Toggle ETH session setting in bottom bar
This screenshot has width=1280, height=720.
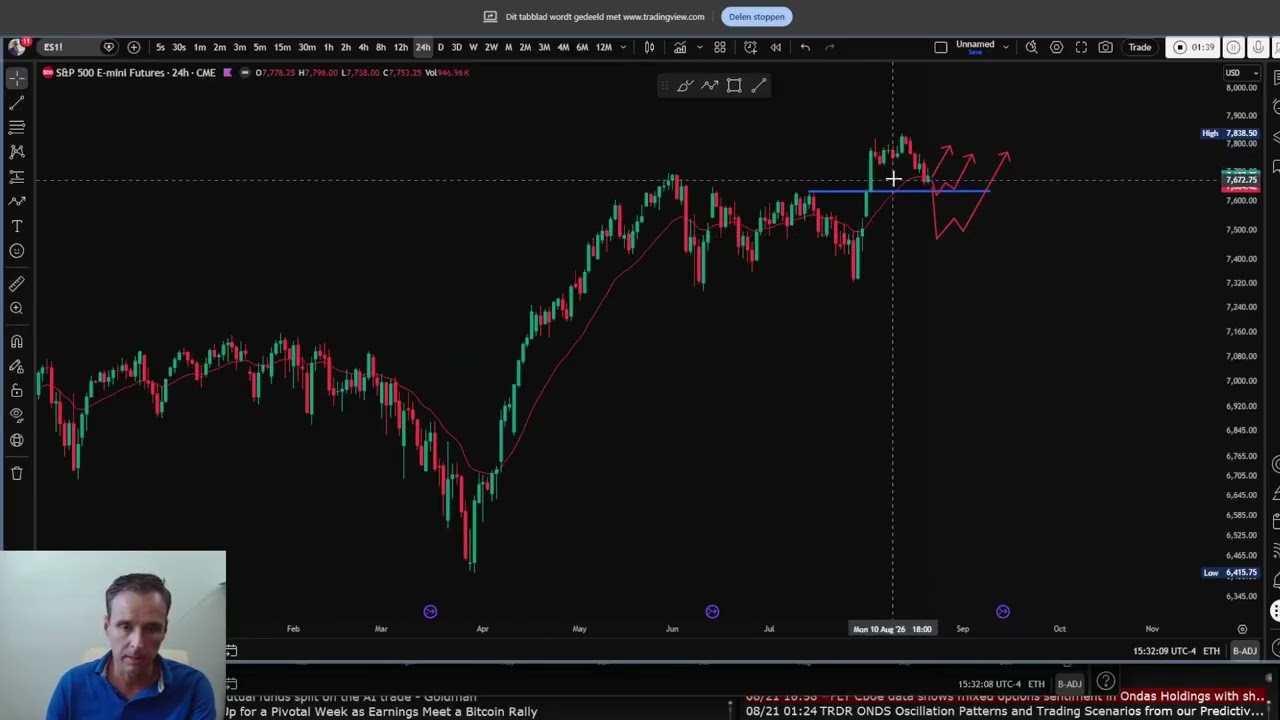pyautogui.click(x=1211, y=651)
